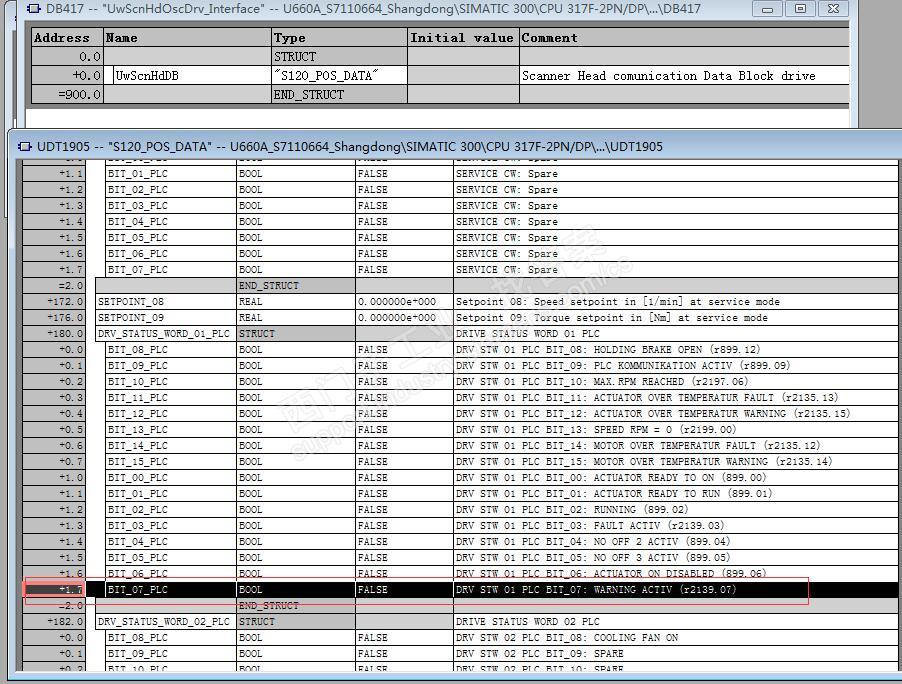Image resolution: width=902 pixels, height=684 pixels.
Task: Select the SETPOINT_08 name cell
Action: click(x=166, y=301)
